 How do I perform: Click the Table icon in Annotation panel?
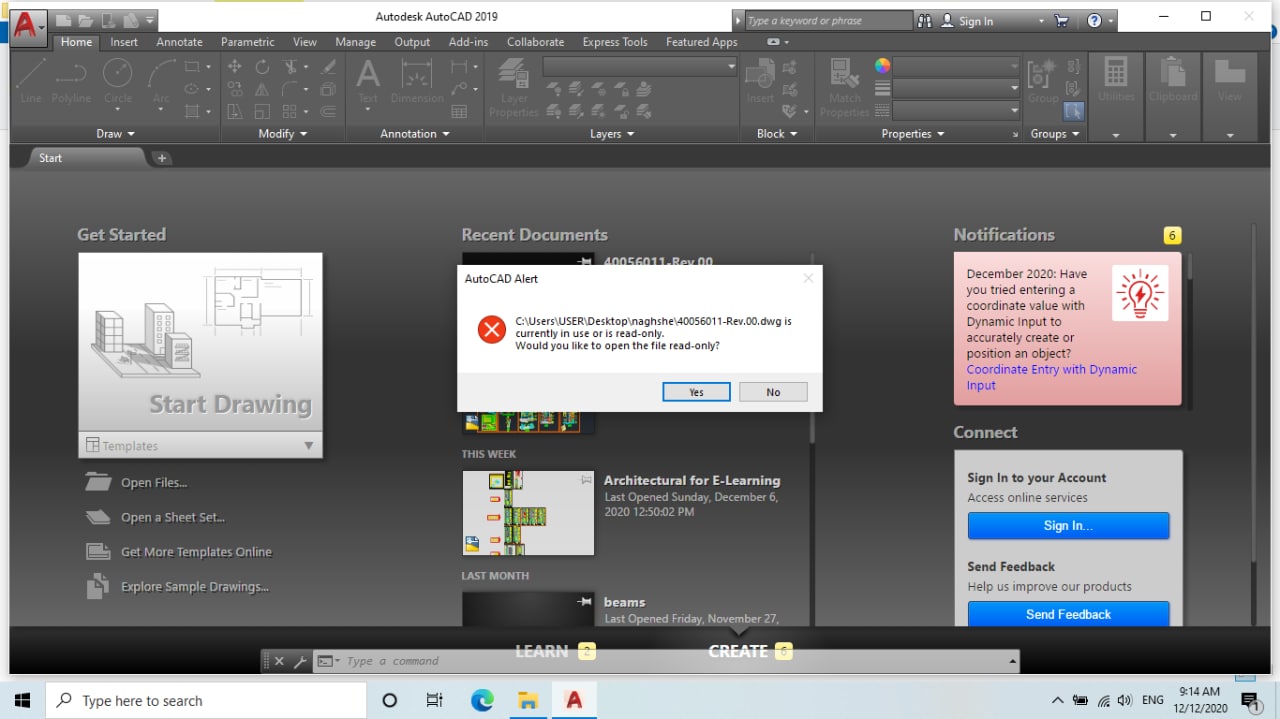click(x=460, y=111)
